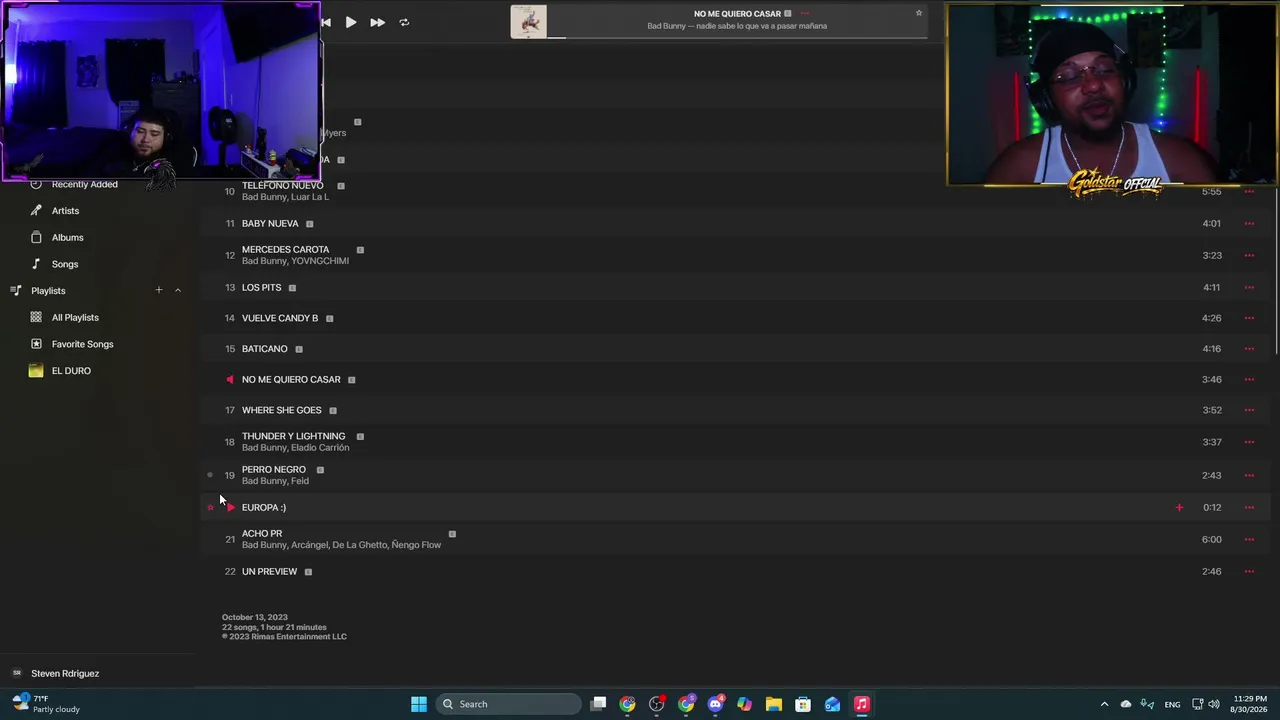Open Recently Added in the sidebar

84,184
